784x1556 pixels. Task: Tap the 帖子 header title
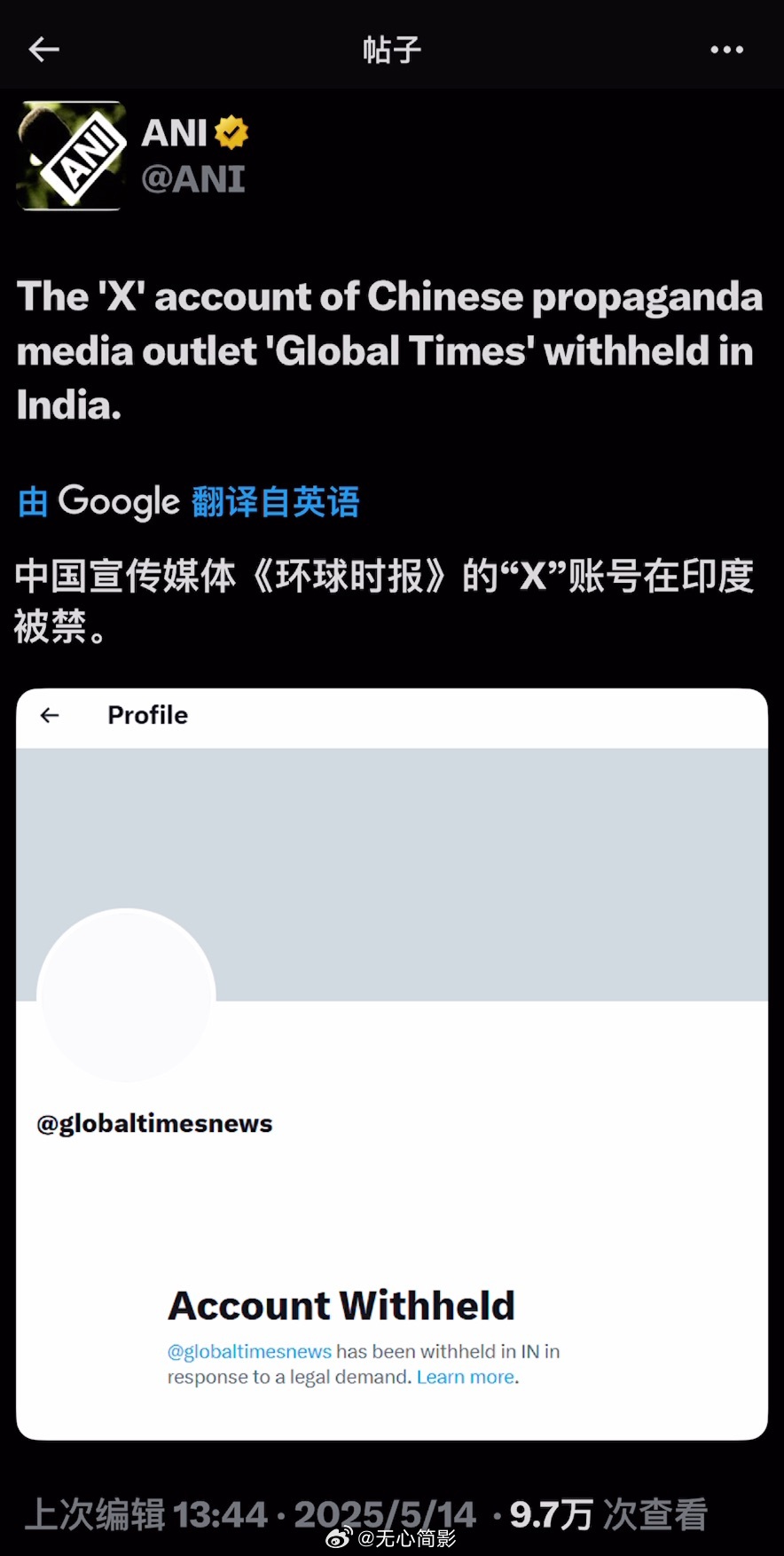(x=391, y=50)
